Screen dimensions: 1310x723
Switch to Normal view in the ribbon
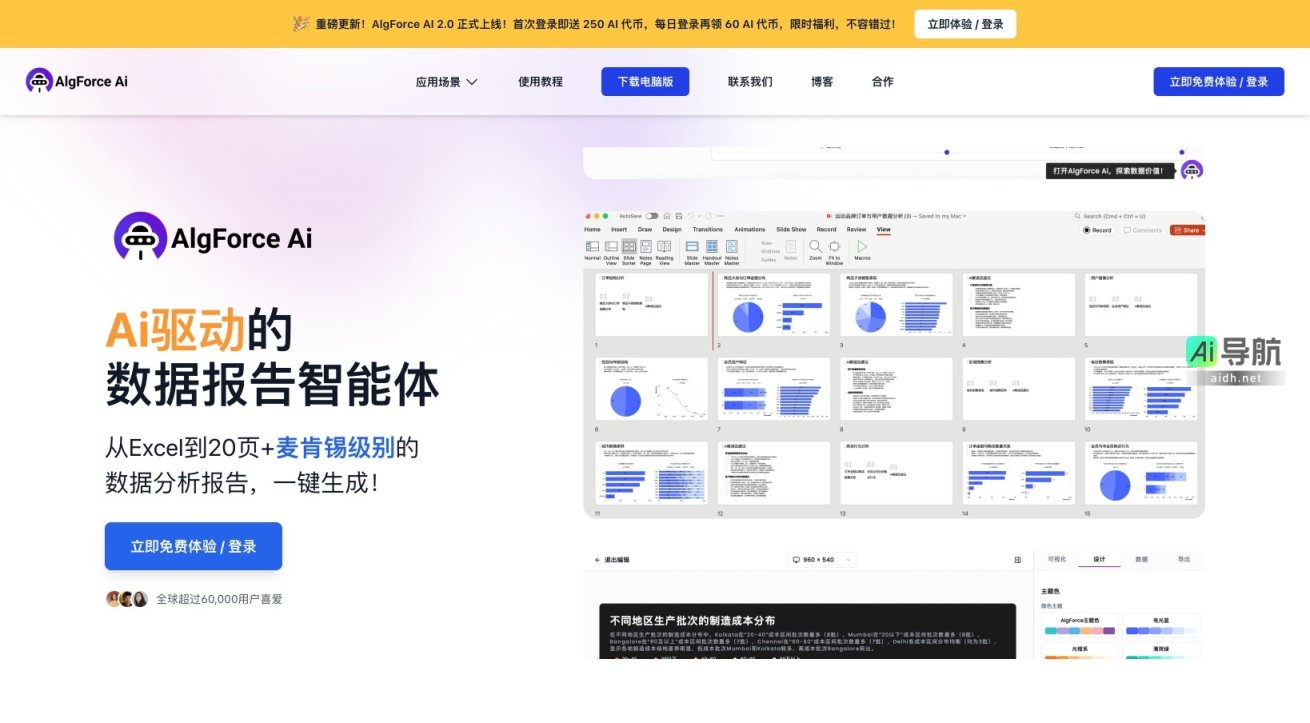[594, 248]
